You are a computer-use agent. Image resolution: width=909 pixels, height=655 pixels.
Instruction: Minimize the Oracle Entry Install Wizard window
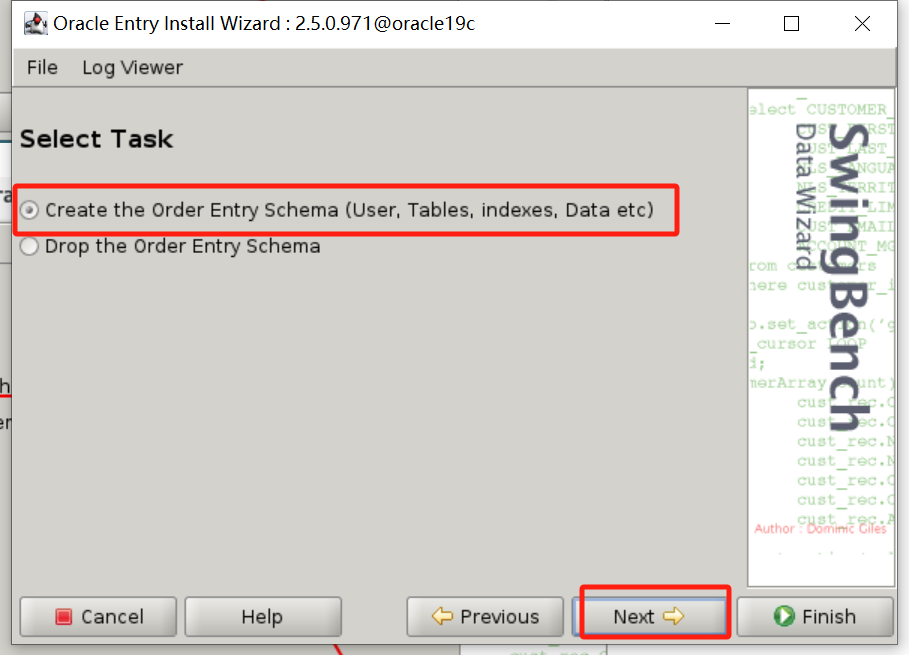[722, 23]
